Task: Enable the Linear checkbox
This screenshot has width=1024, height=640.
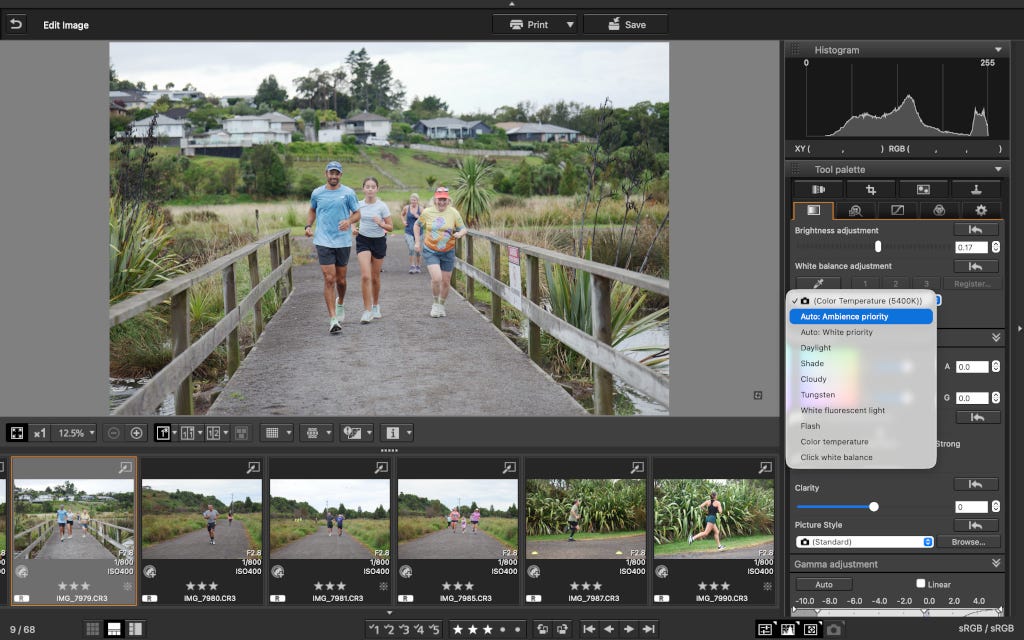Action: [921, 583]
